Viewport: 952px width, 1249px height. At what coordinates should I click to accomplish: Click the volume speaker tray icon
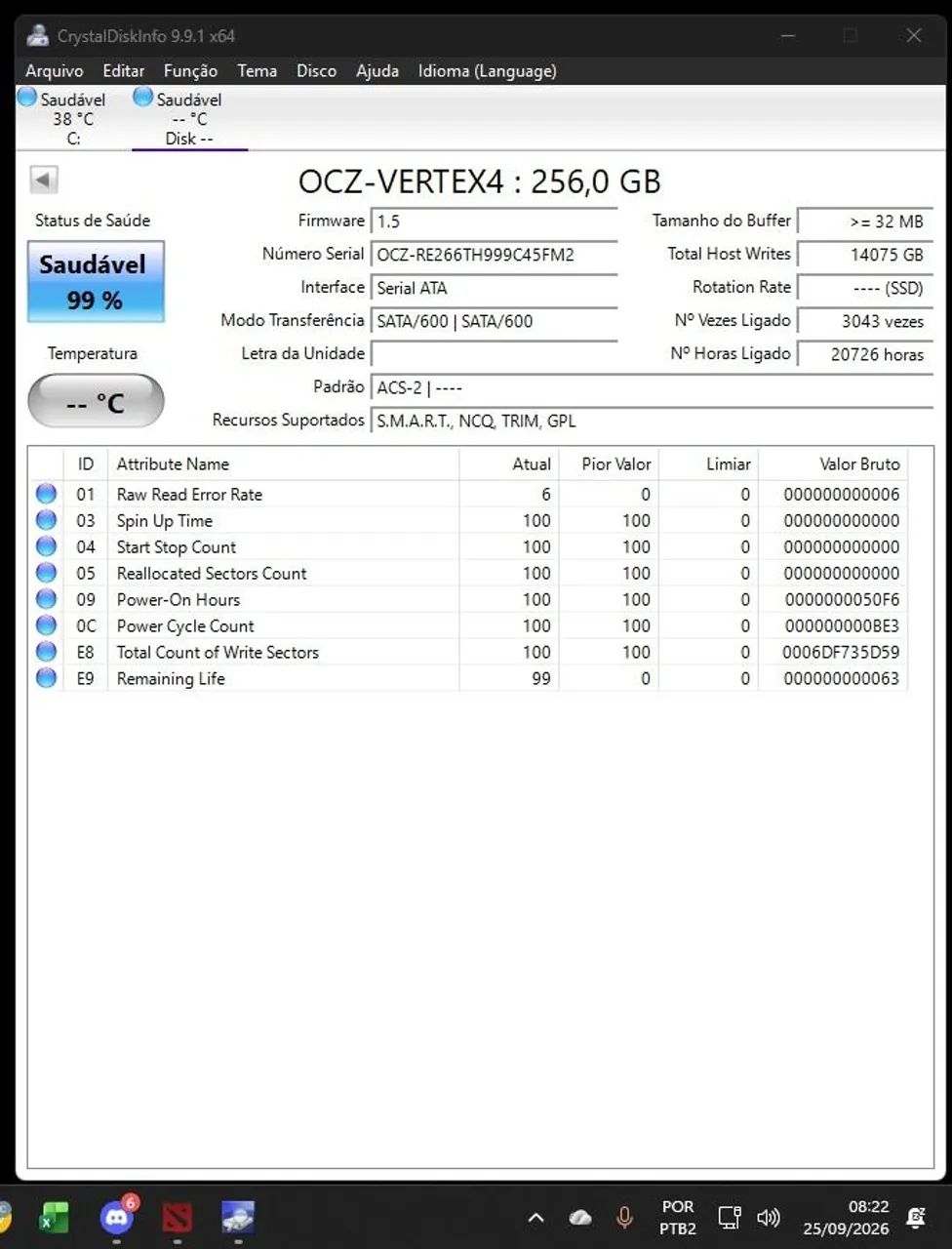tap(769, 1217)
